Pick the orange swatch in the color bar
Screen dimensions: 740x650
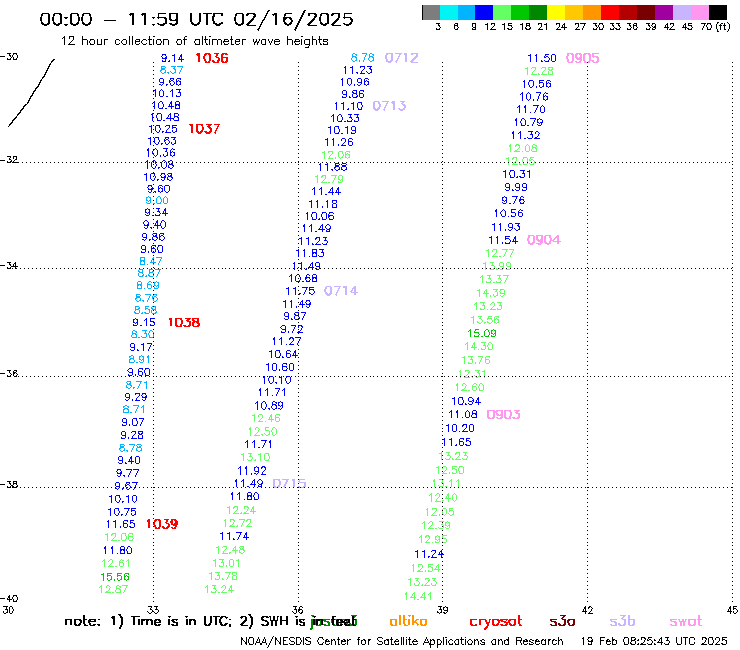tap(592, 12)
